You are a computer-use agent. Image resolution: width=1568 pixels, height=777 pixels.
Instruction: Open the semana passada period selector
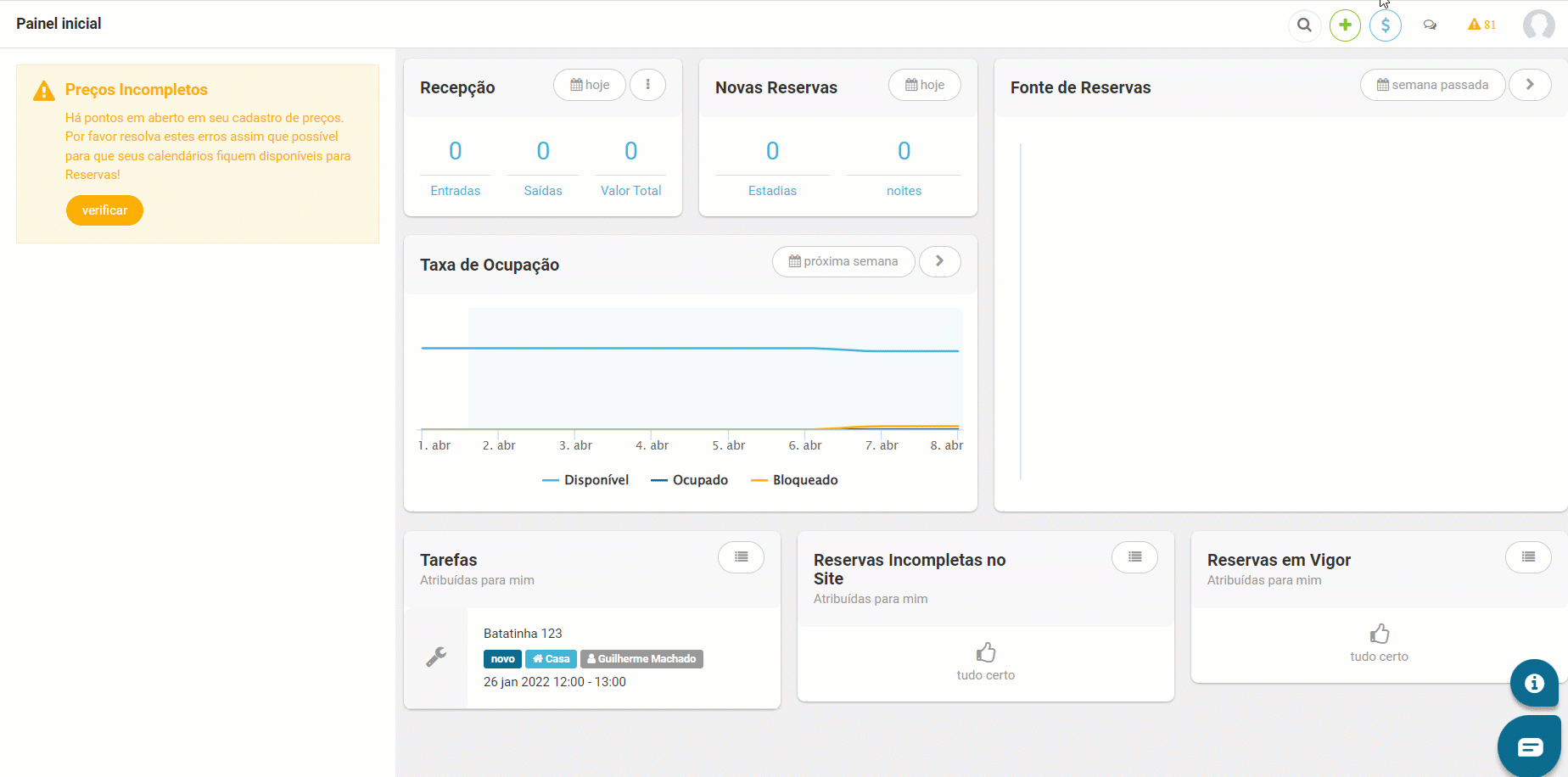(x=1433, y=85)
